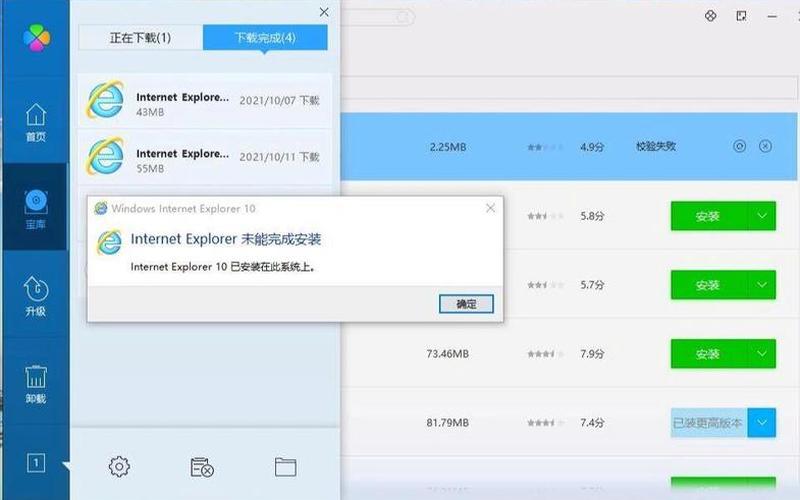Switch to 正在下载(1) tab

tap(140, 37)
